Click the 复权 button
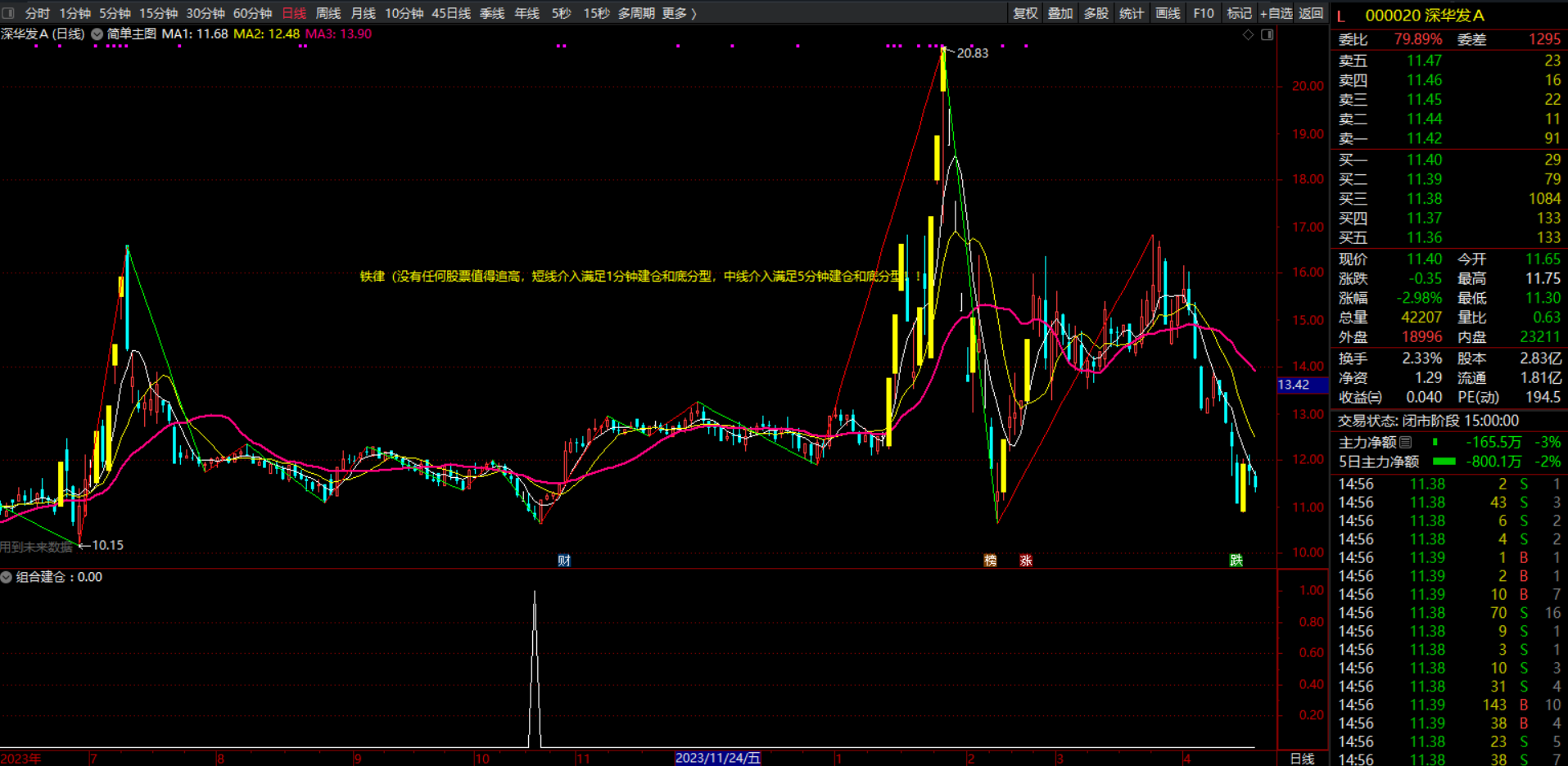 click(1025, 13)
